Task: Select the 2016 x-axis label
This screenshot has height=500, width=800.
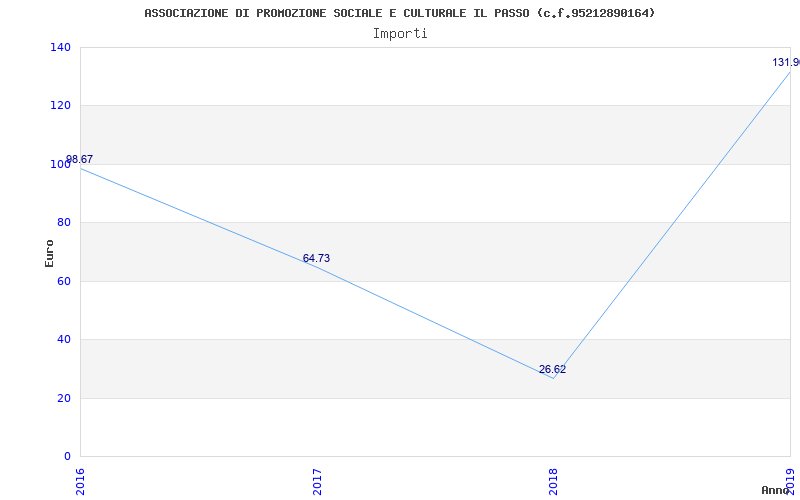Action: 80,482
